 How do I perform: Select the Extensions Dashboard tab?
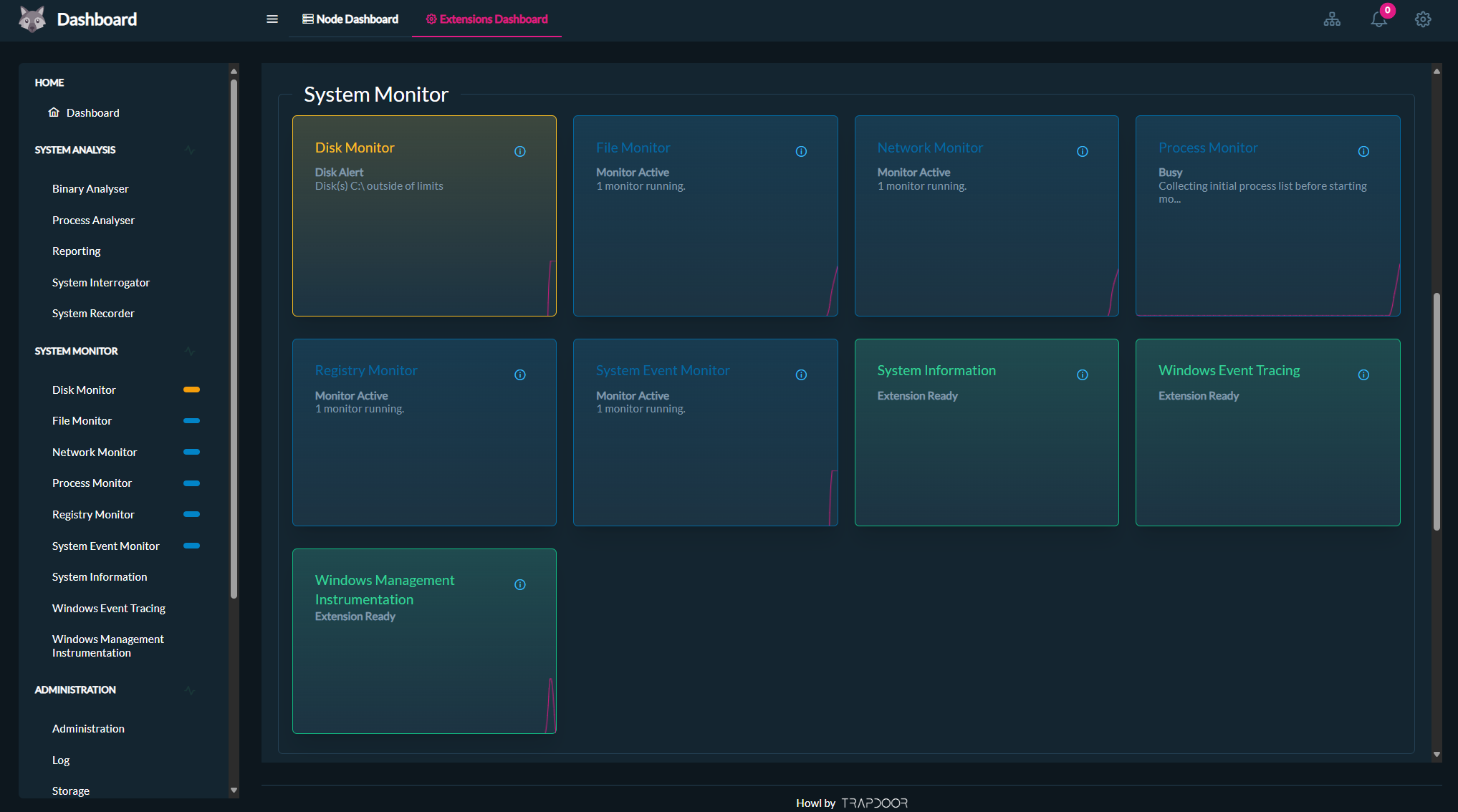(486, 19)
